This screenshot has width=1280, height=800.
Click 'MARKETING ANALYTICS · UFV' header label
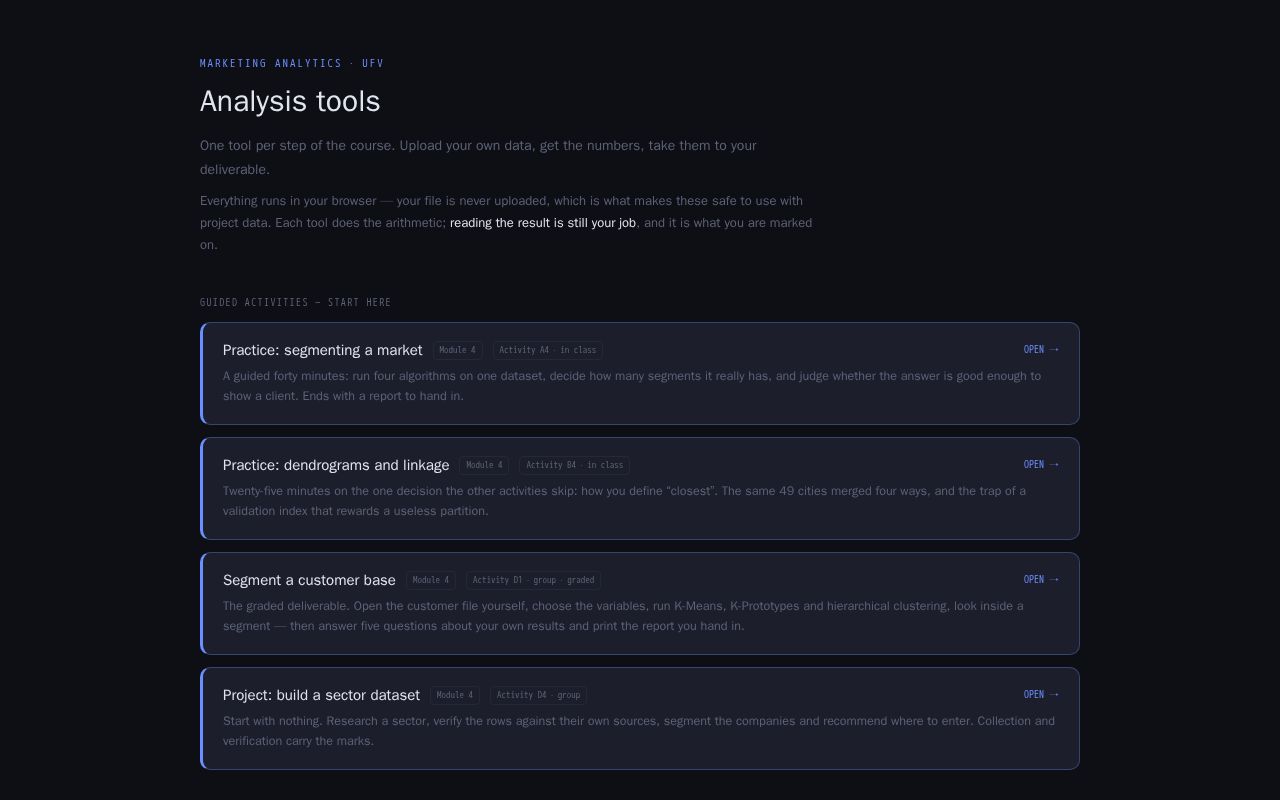292,63
